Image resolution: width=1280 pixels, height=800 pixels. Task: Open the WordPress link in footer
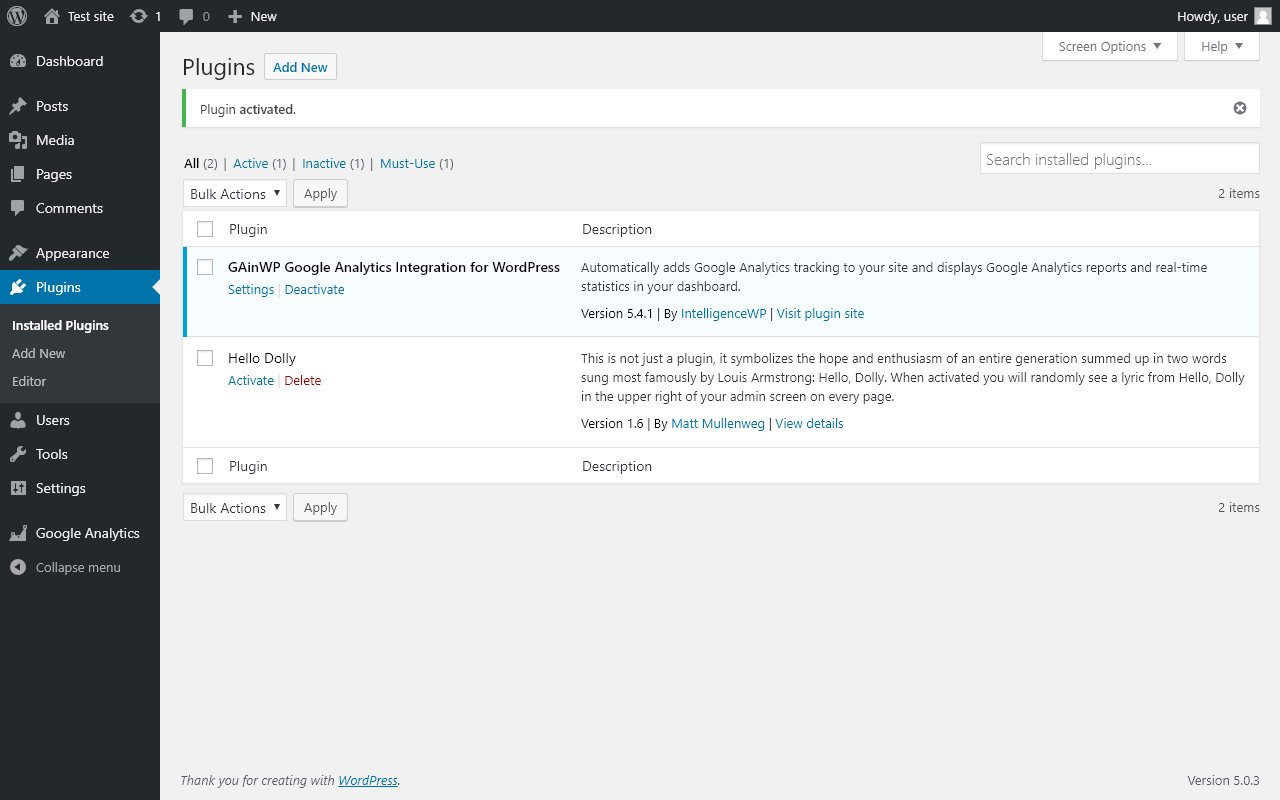coord(368,780)
